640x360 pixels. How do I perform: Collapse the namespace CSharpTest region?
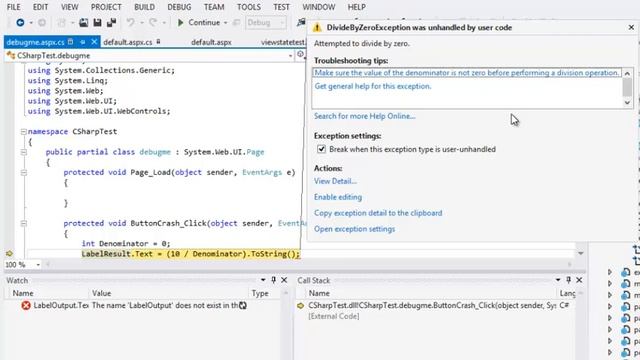click(23, 132)
